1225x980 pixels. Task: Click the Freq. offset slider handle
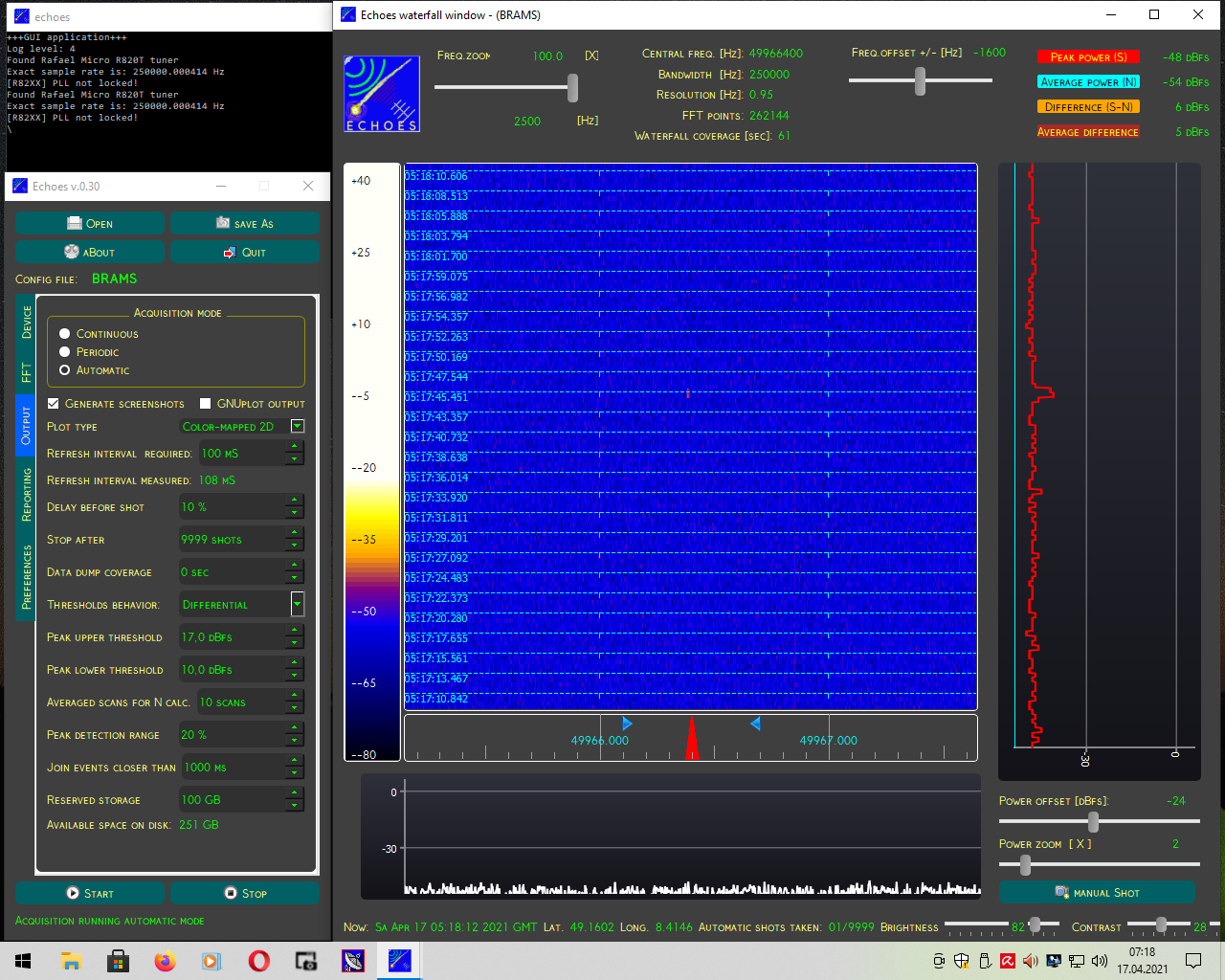tap(920, 81)
